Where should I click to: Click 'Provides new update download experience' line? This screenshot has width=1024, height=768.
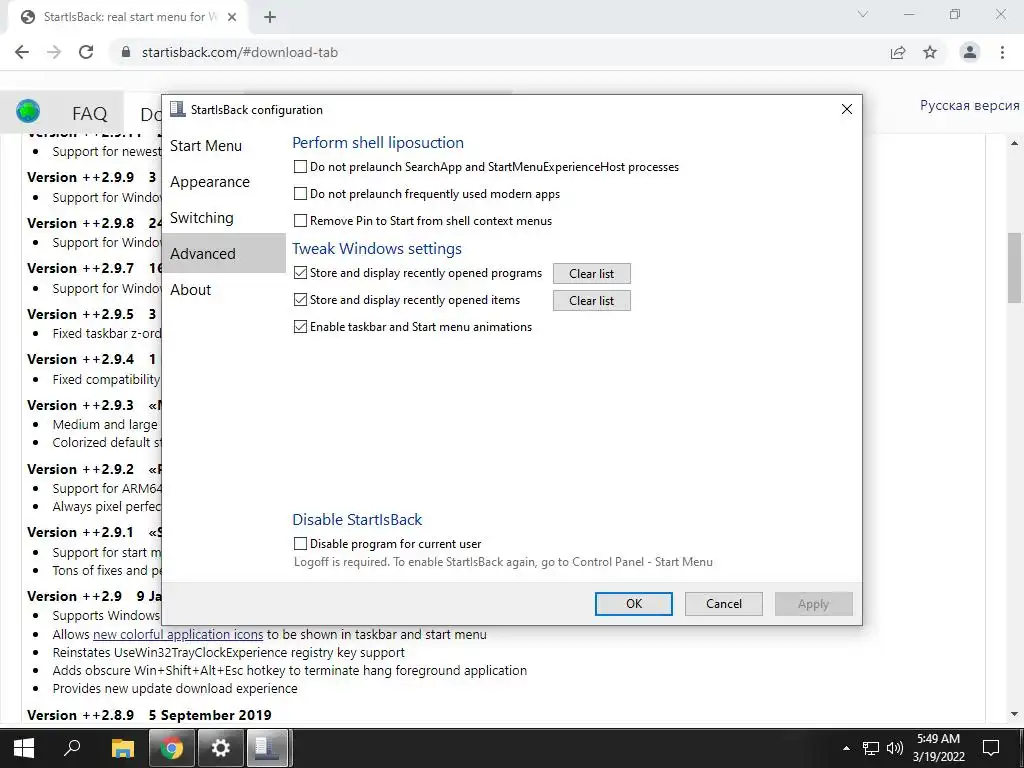pos(175,688)
